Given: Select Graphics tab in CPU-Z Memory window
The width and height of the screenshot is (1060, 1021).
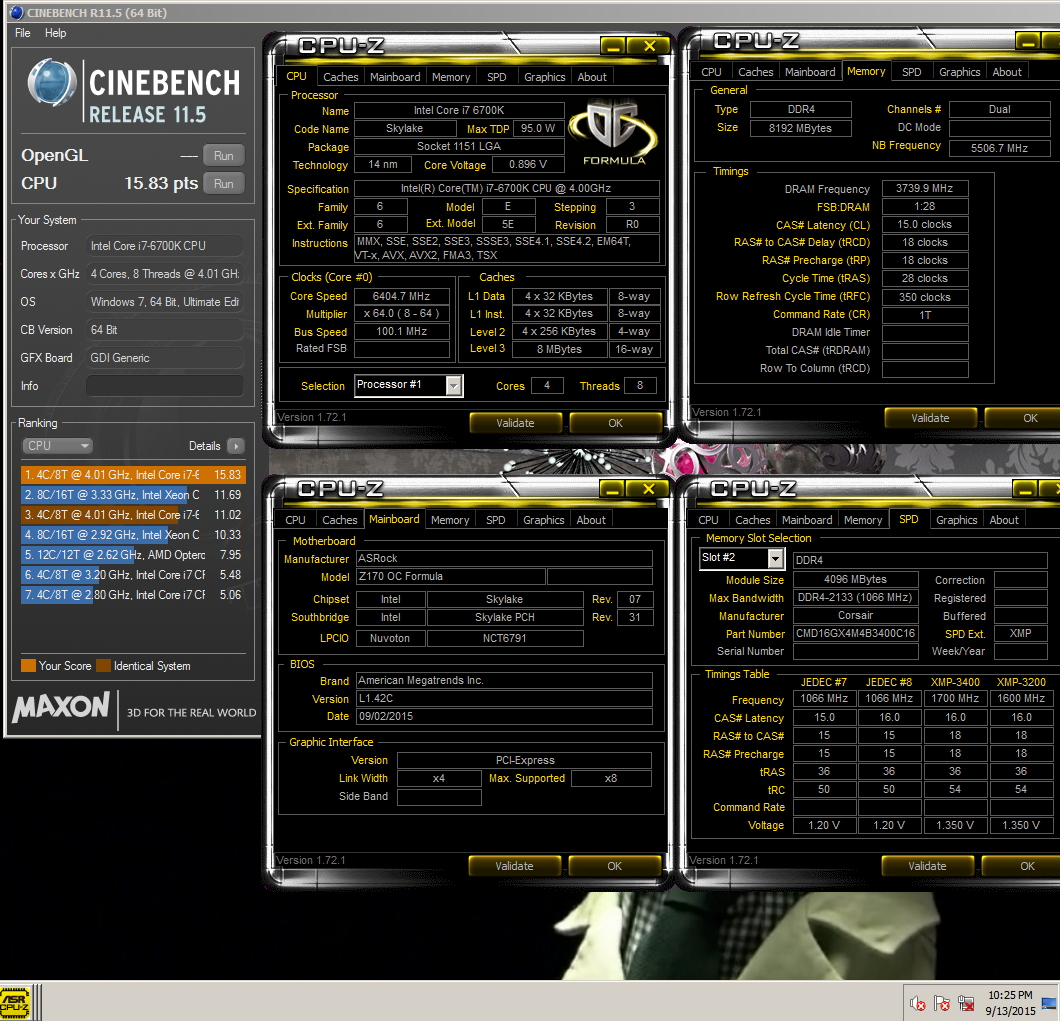Looking at the screenshot, I should pyautogui.click(x=959, y=72).
